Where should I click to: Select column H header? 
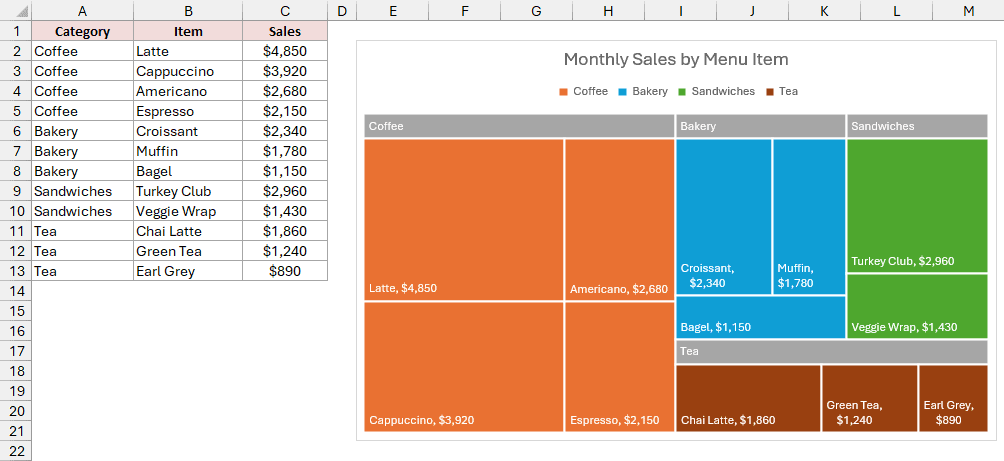(x=608, y=10)
